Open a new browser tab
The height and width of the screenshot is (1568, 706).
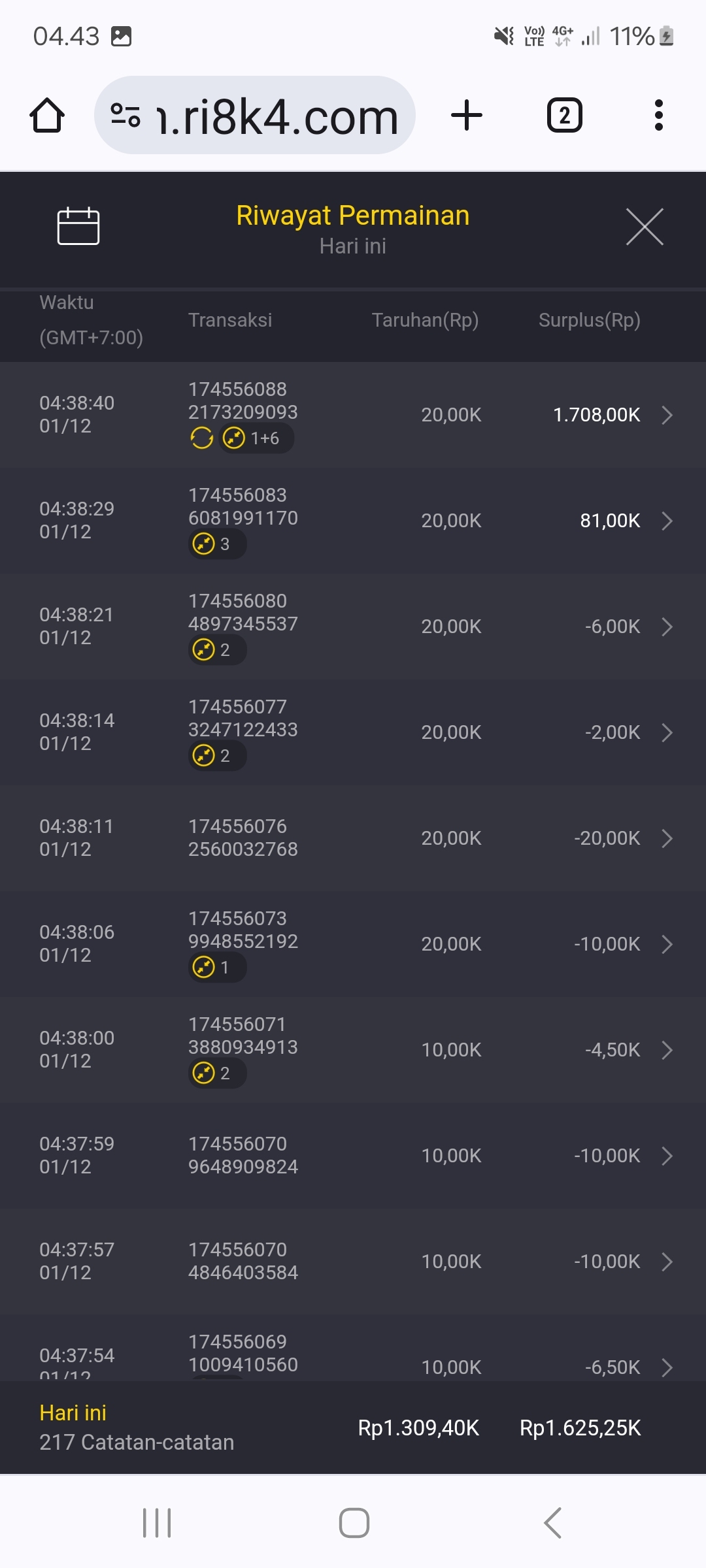click(467, 116)
